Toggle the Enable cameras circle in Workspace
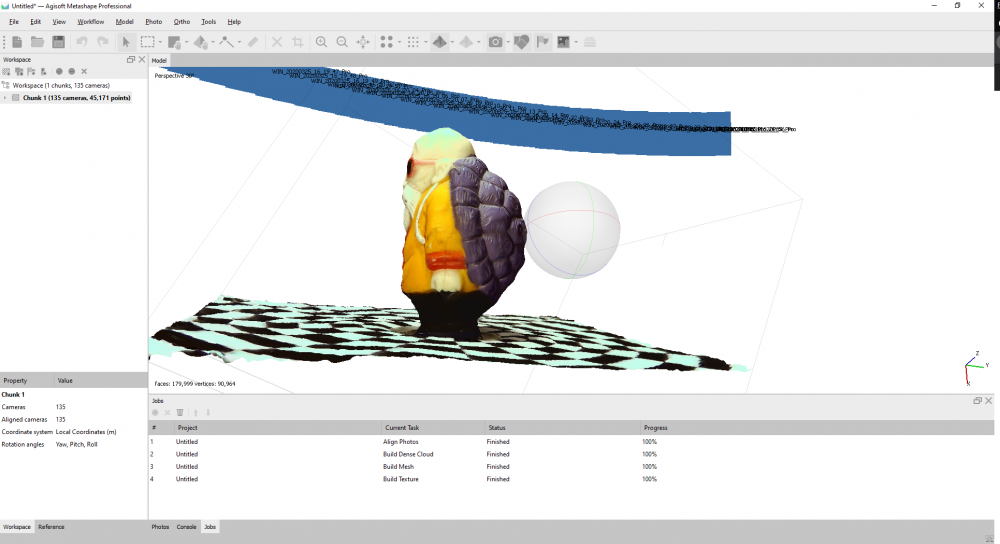 click(x=59, y=71)
